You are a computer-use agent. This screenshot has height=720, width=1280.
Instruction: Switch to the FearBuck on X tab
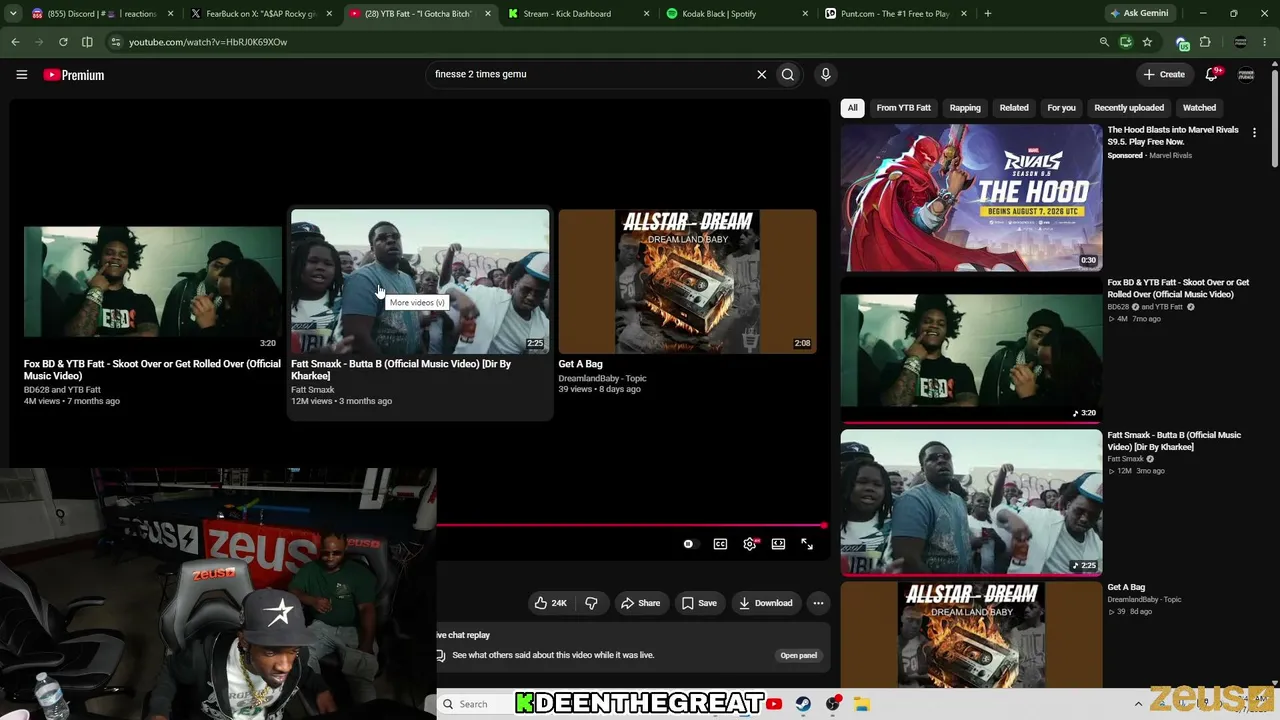coord(262,14)
